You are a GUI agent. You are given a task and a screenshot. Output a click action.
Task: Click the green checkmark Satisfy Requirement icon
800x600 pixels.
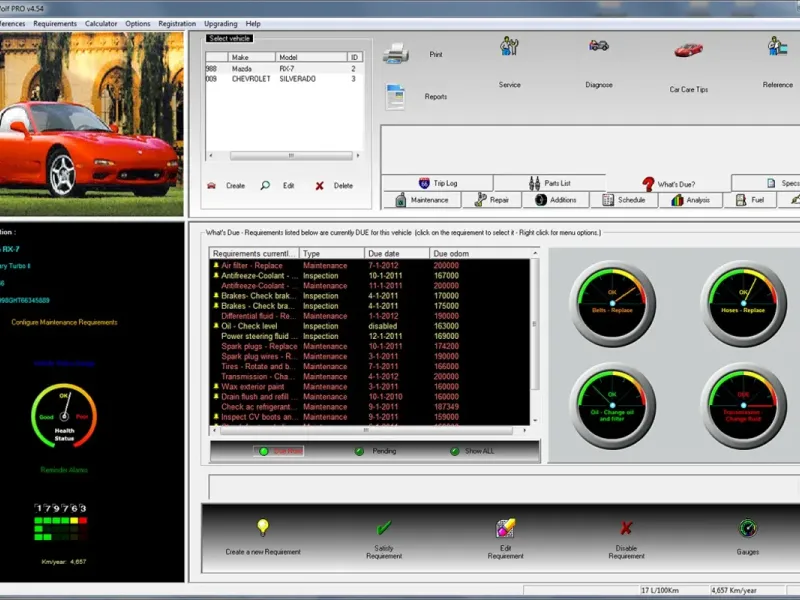[384, 528]
